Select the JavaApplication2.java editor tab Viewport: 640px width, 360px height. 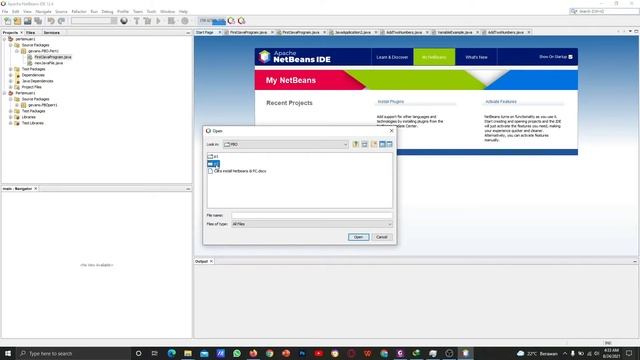353,32
